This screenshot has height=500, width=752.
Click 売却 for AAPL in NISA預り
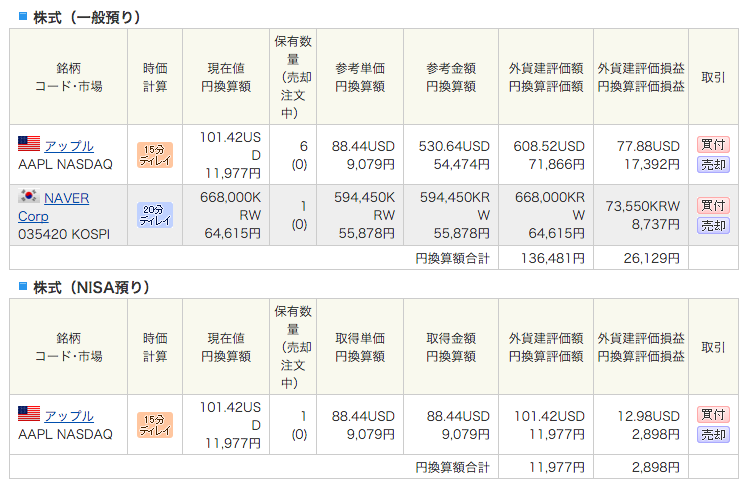713,434
